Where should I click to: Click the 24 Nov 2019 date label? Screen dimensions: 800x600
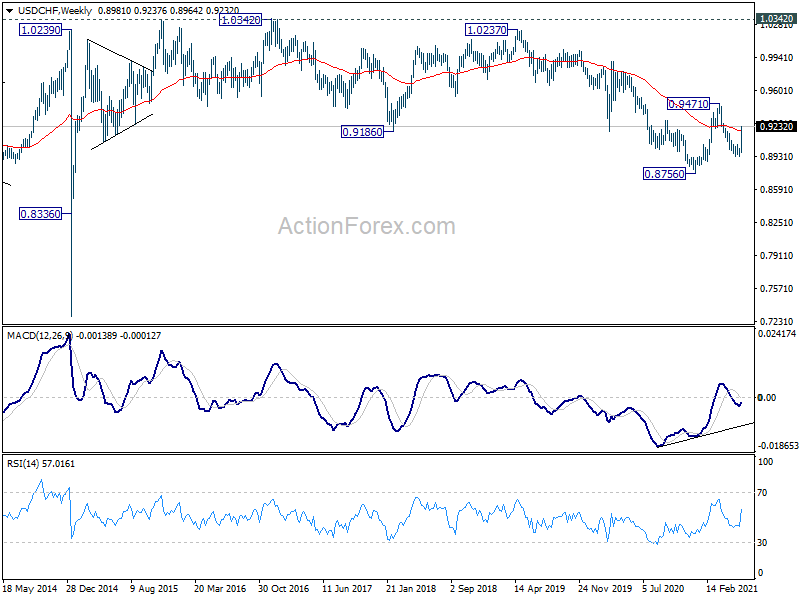[604, 589]
